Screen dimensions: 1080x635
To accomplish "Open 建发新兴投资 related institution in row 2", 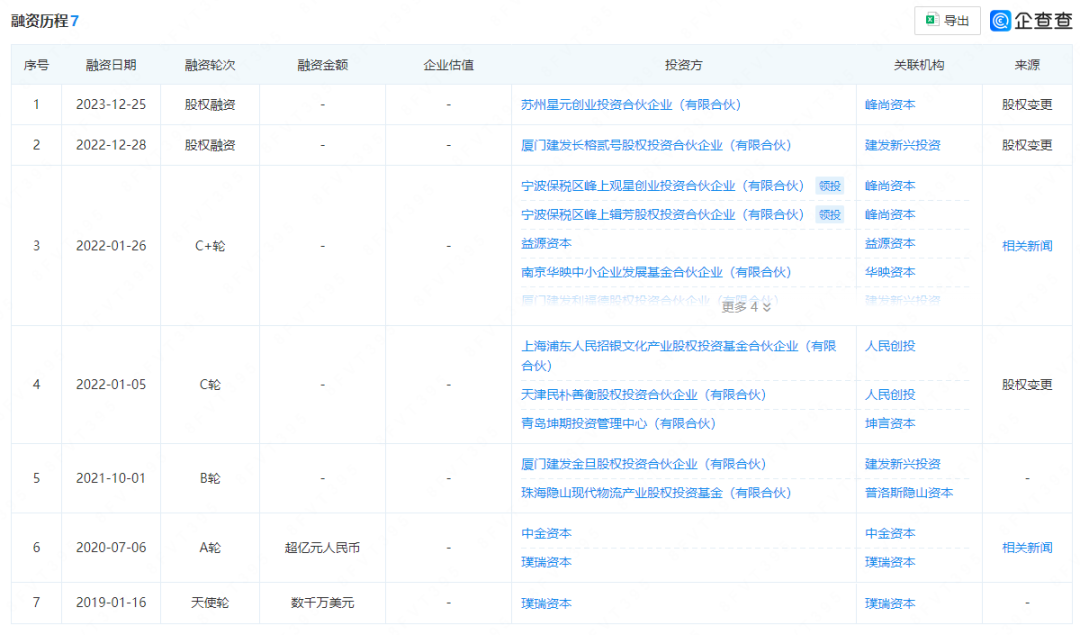I will 902,145.
